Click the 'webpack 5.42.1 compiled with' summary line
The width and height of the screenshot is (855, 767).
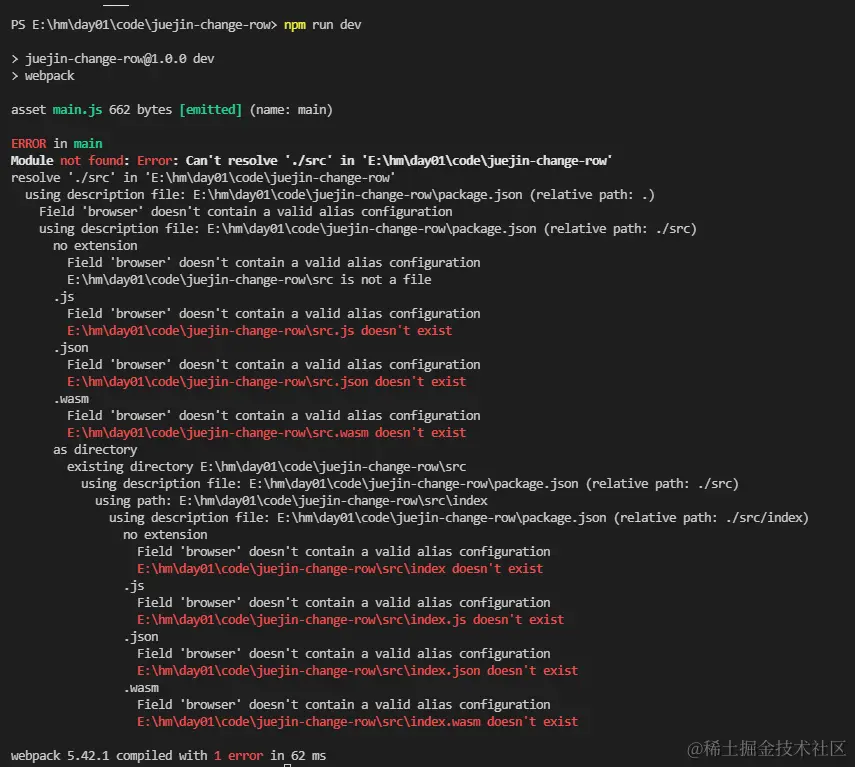click(168, 756)
